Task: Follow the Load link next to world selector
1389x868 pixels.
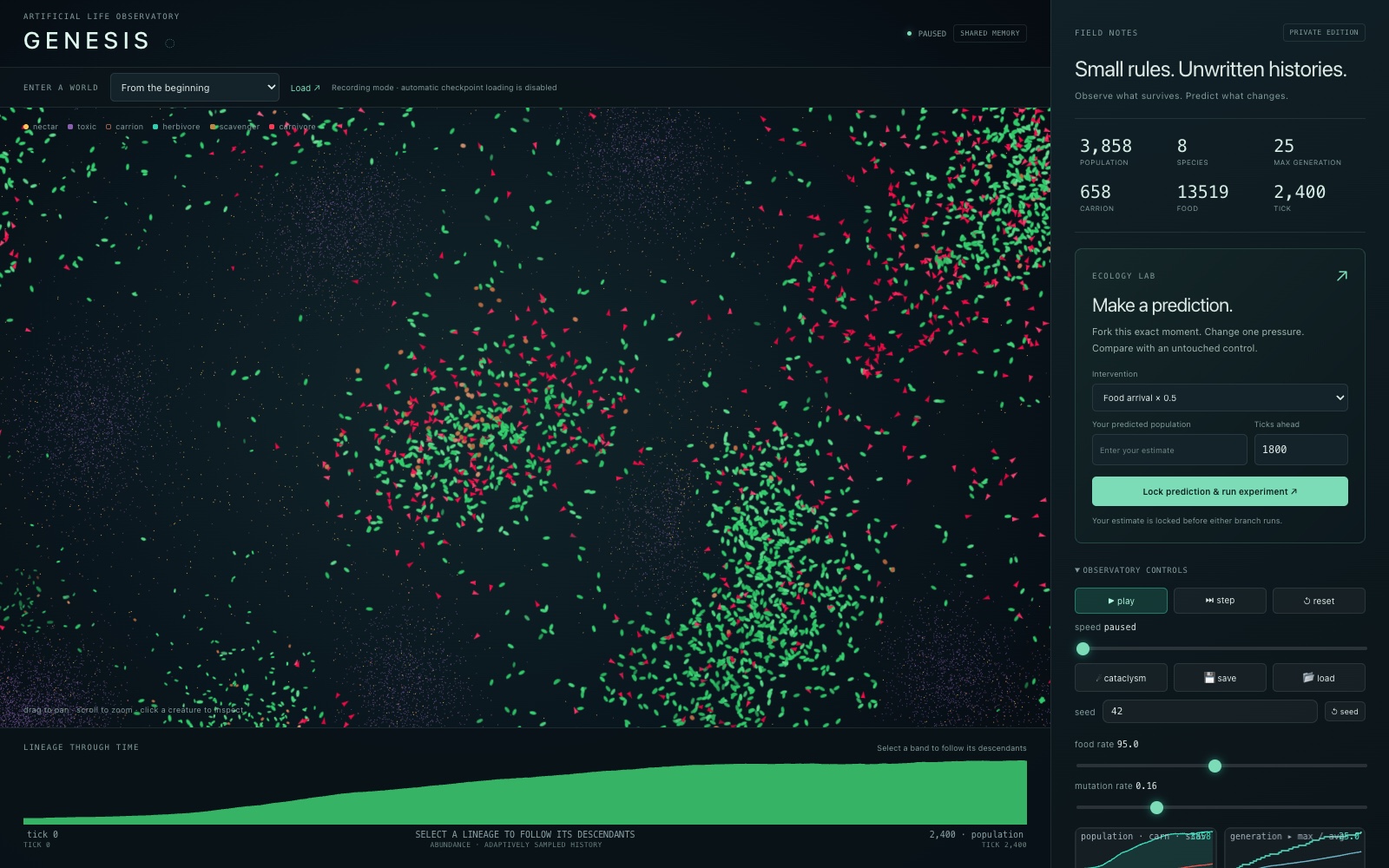Action: 305,88
